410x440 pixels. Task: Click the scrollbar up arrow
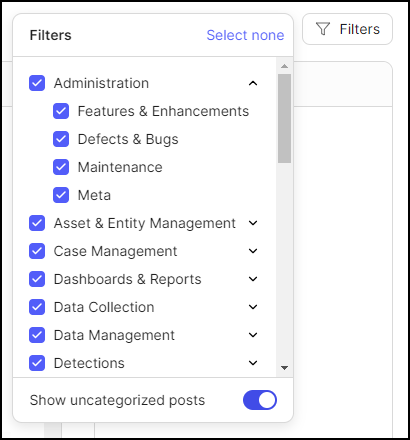(284, 66)
